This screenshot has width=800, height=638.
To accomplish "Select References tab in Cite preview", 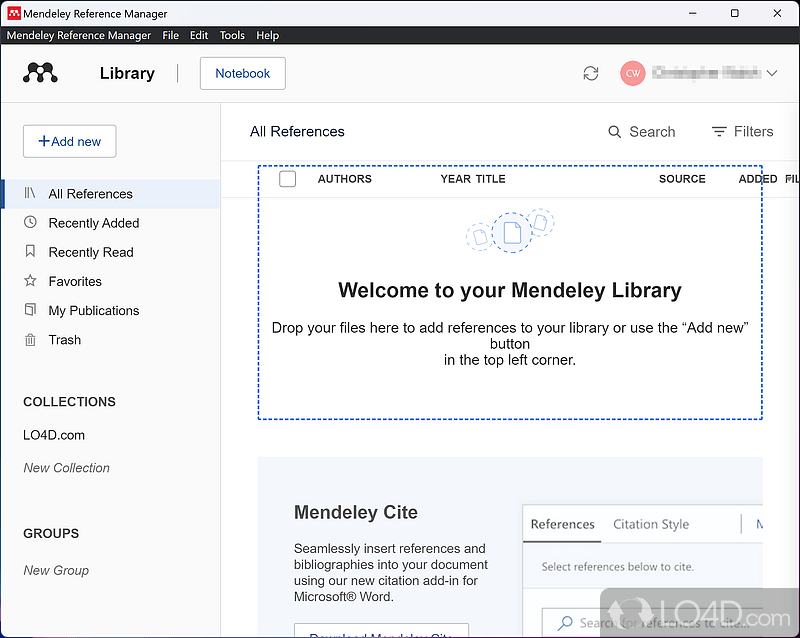I will click(562, 524).
